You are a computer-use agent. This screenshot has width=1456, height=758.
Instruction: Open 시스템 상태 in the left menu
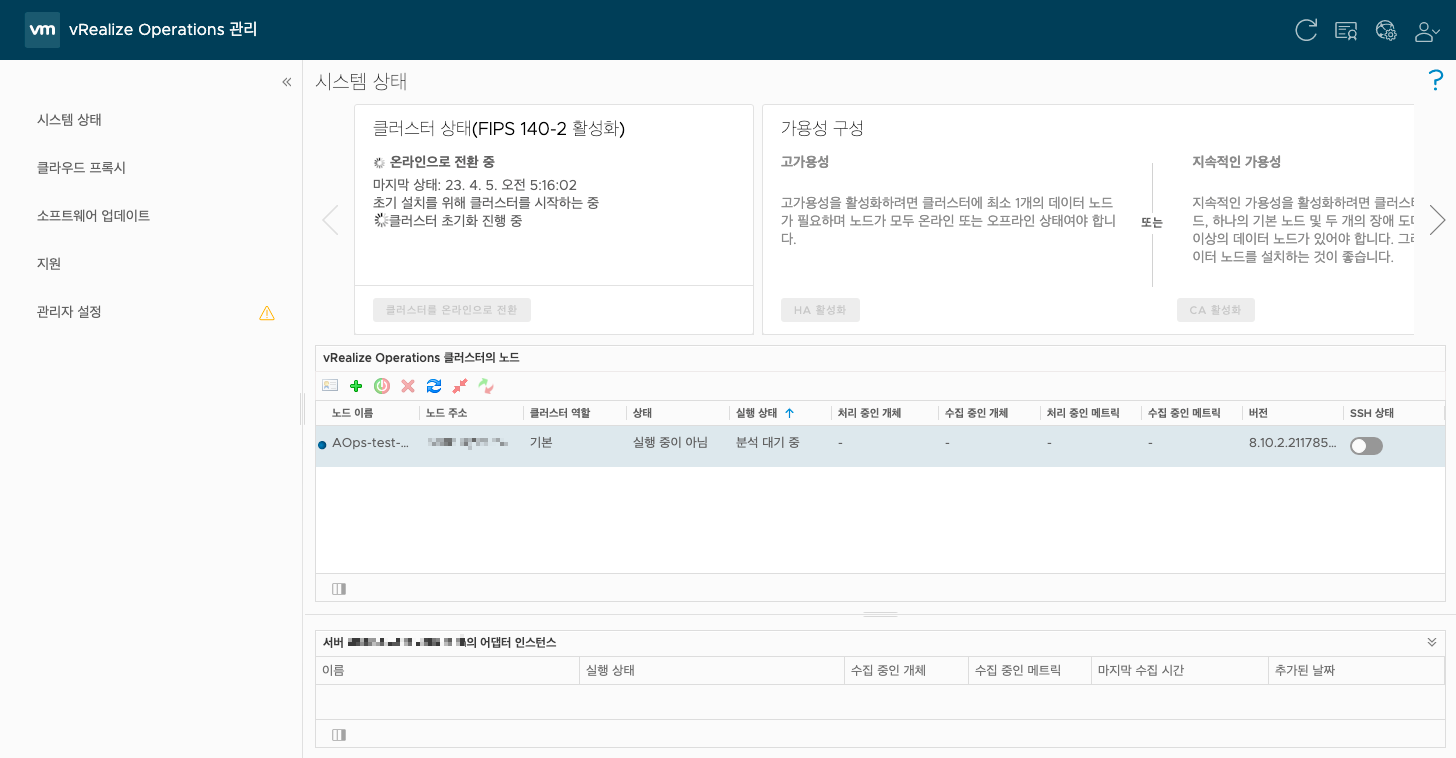69,120
